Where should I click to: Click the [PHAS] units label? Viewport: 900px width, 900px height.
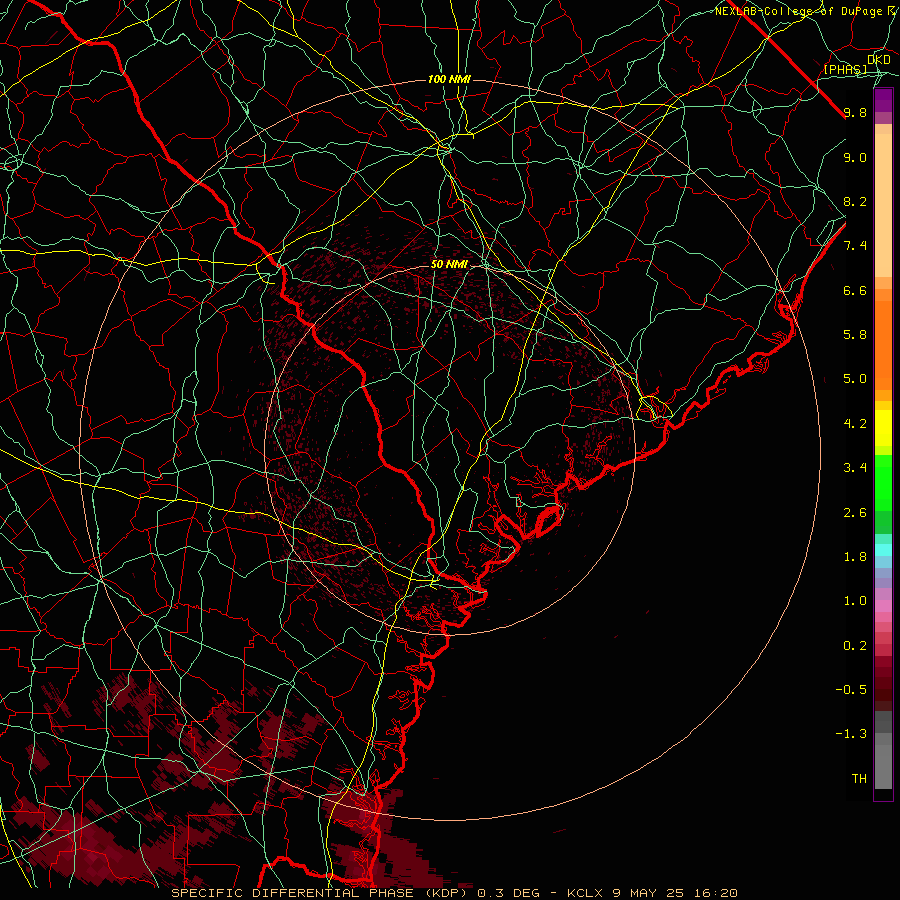(845, 69)
